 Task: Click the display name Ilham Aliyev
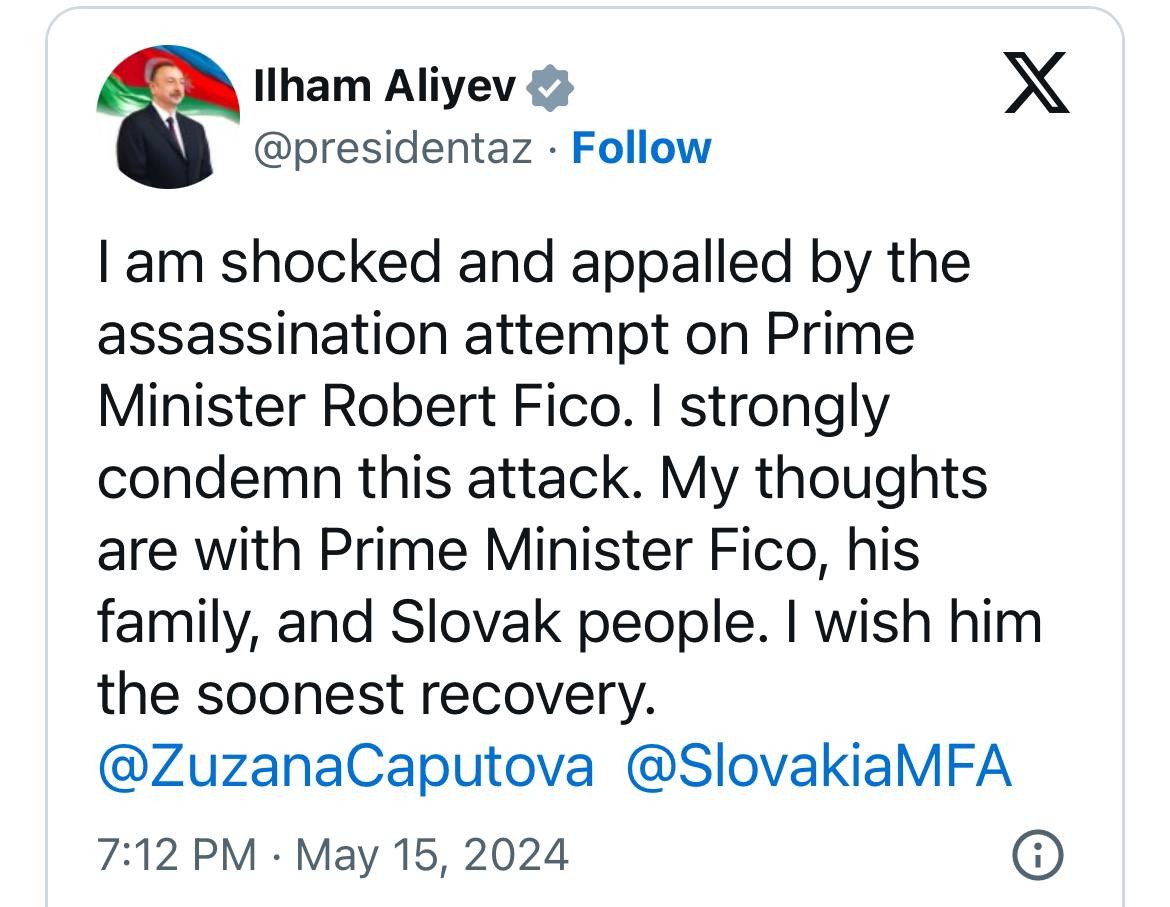point(385,87)
